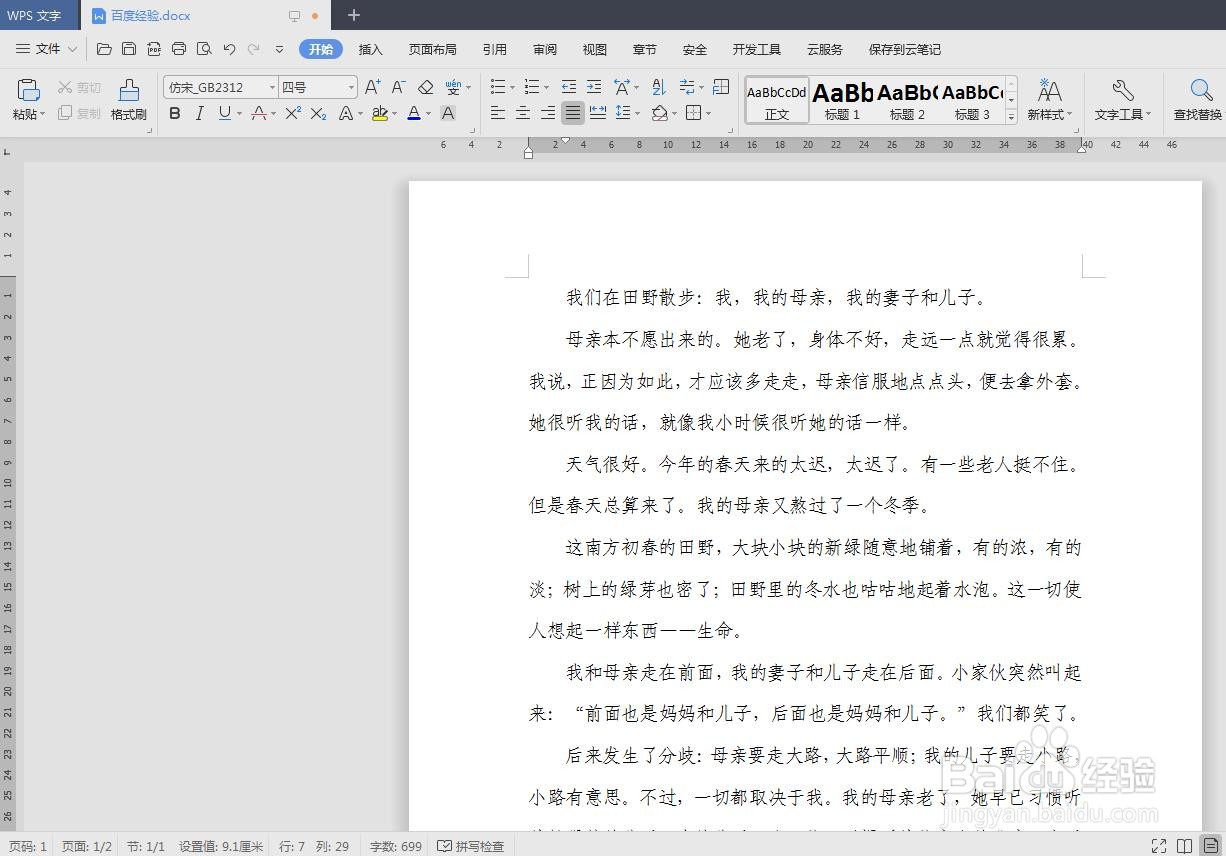The height and width of the screenshot is (856, 1226).
Task: Open the 文件 menu
Action: coord(46,49)
